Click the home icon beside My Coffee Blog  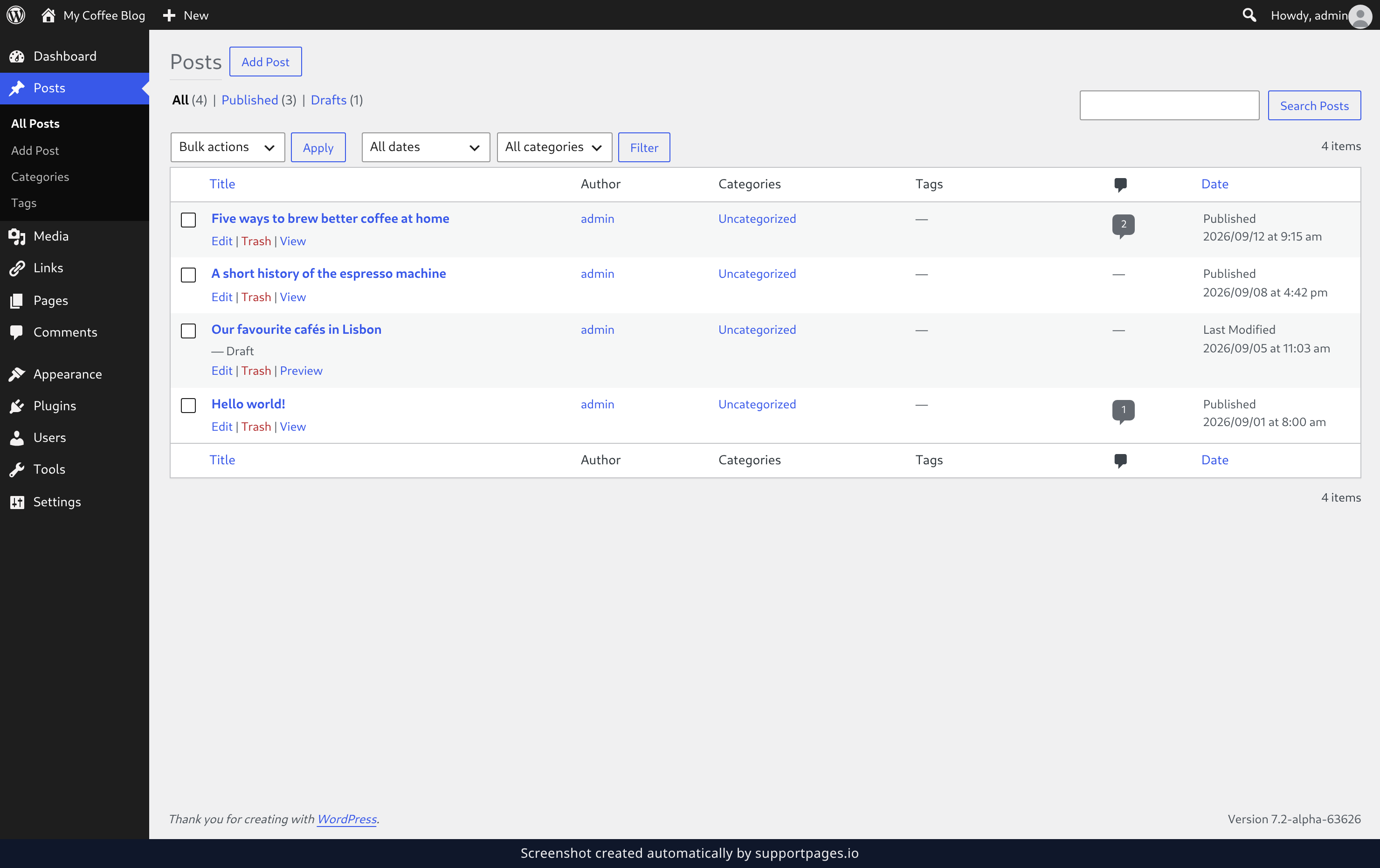click(x=48, y=15)
